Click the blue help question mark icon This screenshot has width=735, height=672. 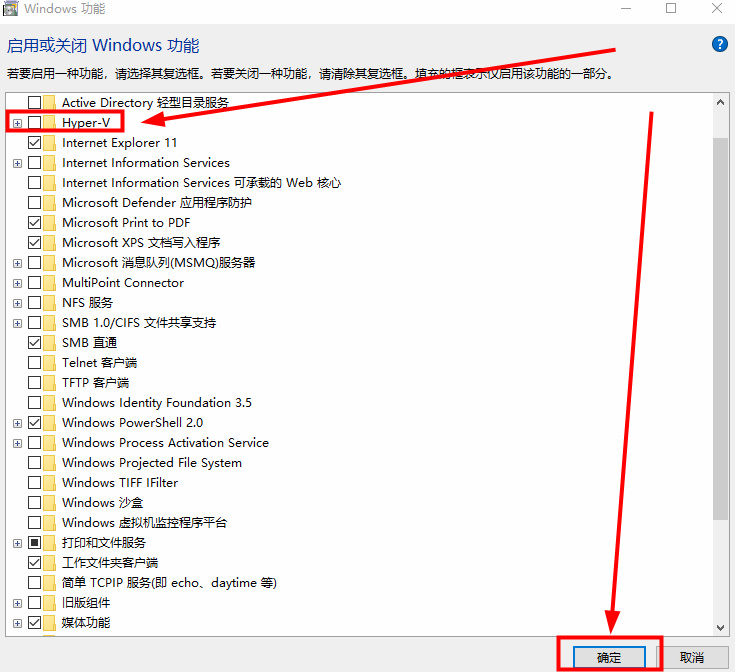(x=719, y=44)
